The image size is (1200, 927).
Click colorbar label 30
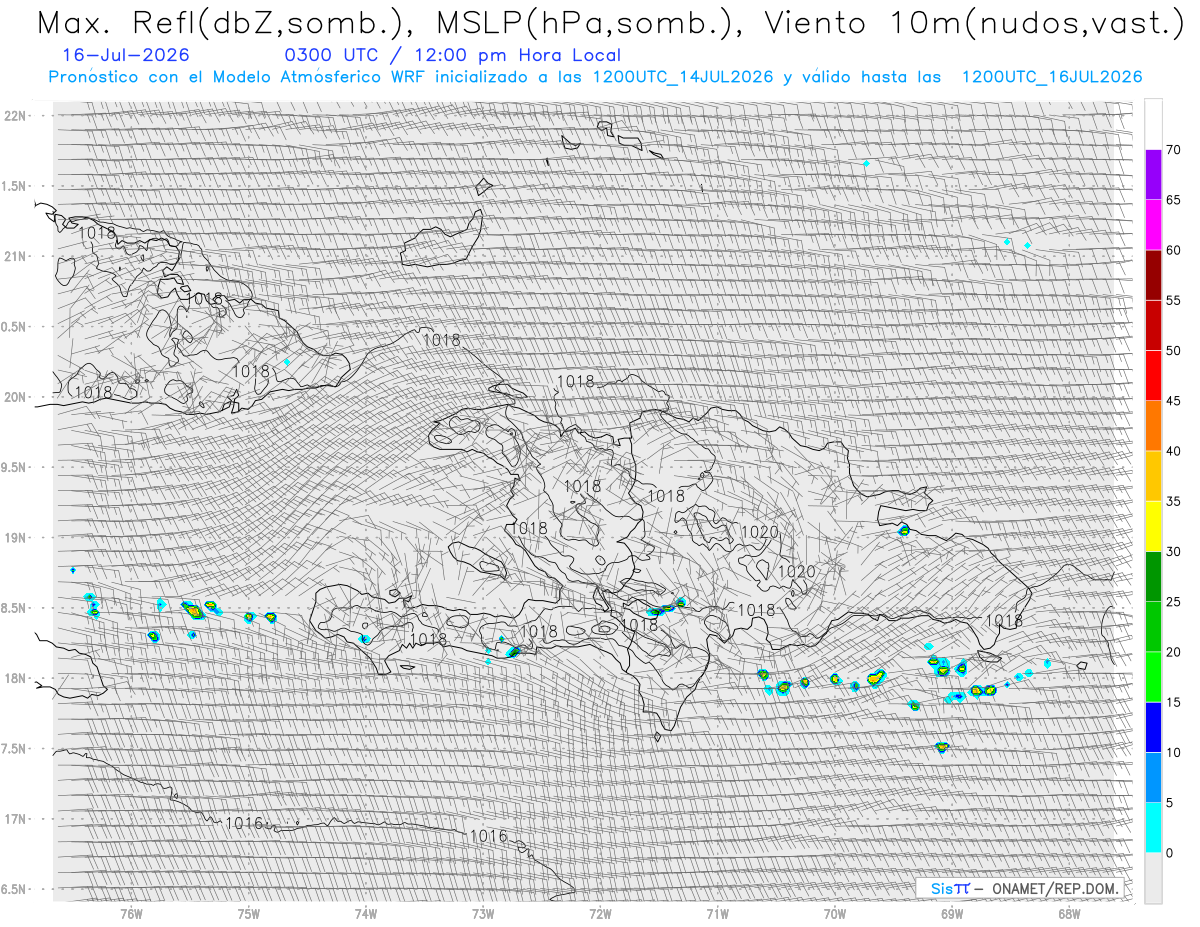pos(1173,551)
